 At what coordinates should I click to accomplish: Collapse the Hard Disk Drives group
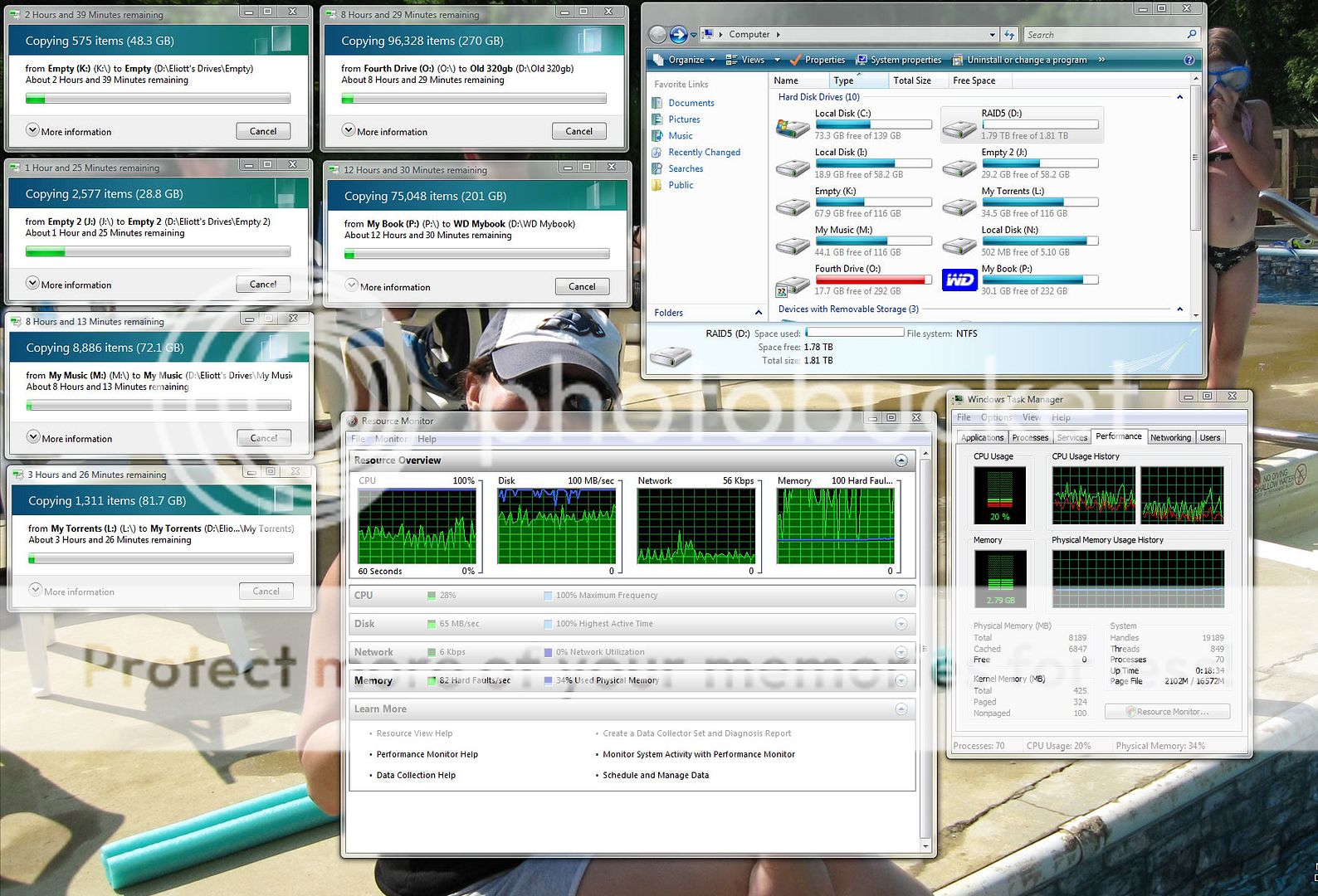(1179, 97)
